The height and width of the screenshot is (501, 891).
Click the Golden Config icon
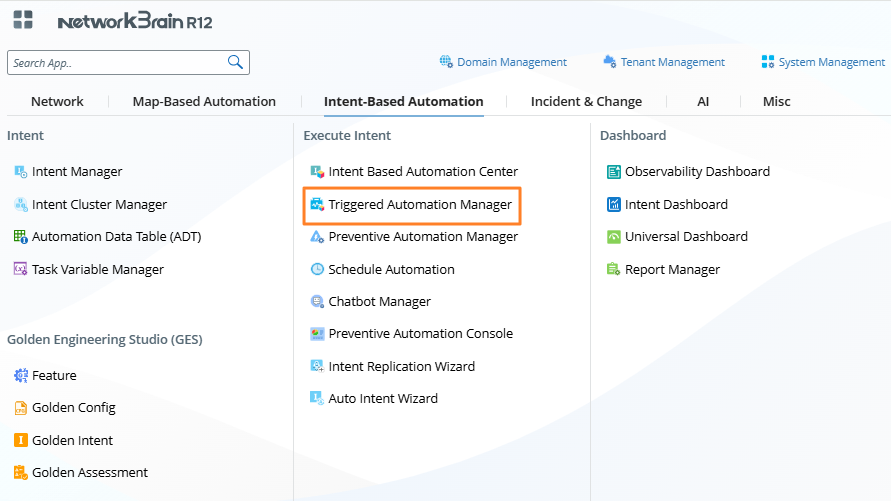pyautogui.click(x=20, y=408)
